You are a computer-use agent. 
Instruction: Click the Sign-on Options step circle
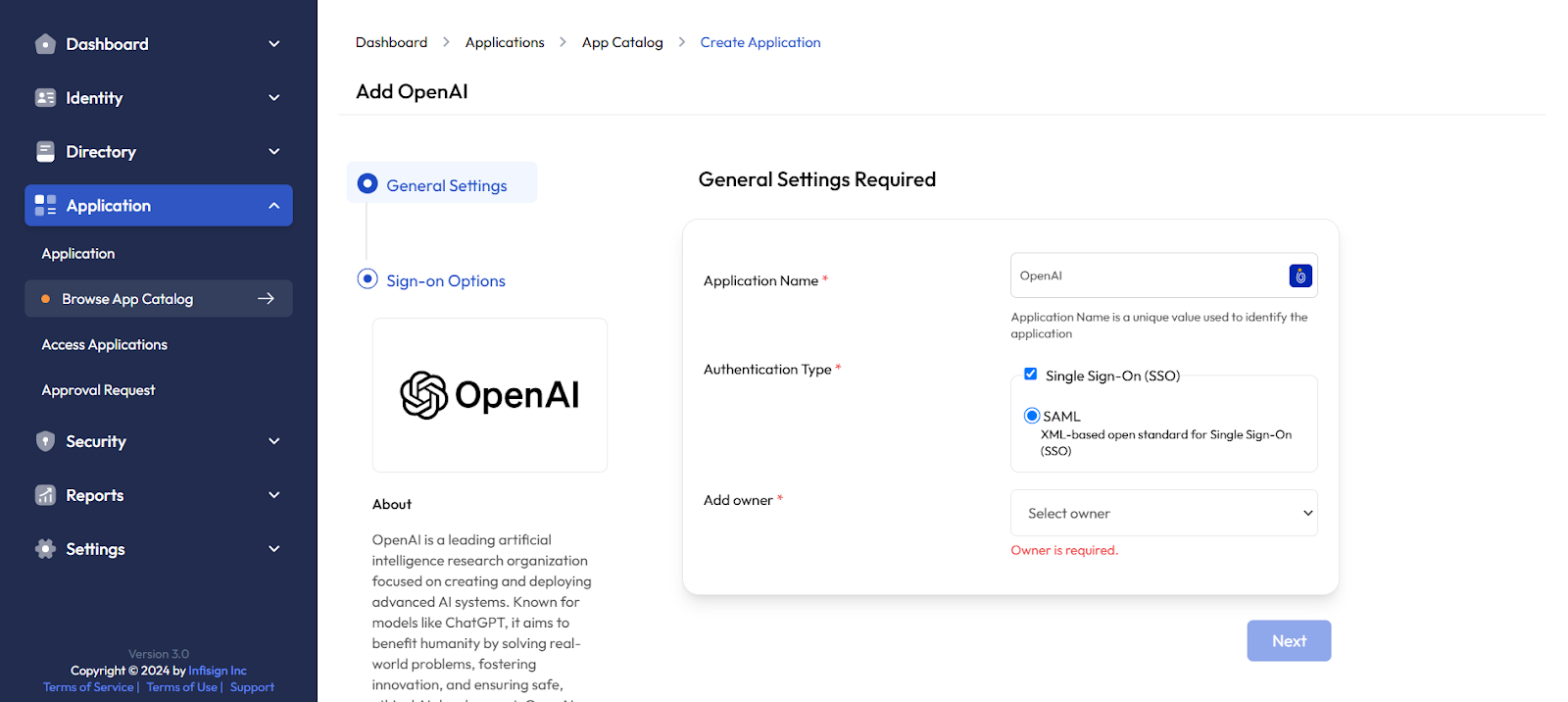[x=367, y=278]
